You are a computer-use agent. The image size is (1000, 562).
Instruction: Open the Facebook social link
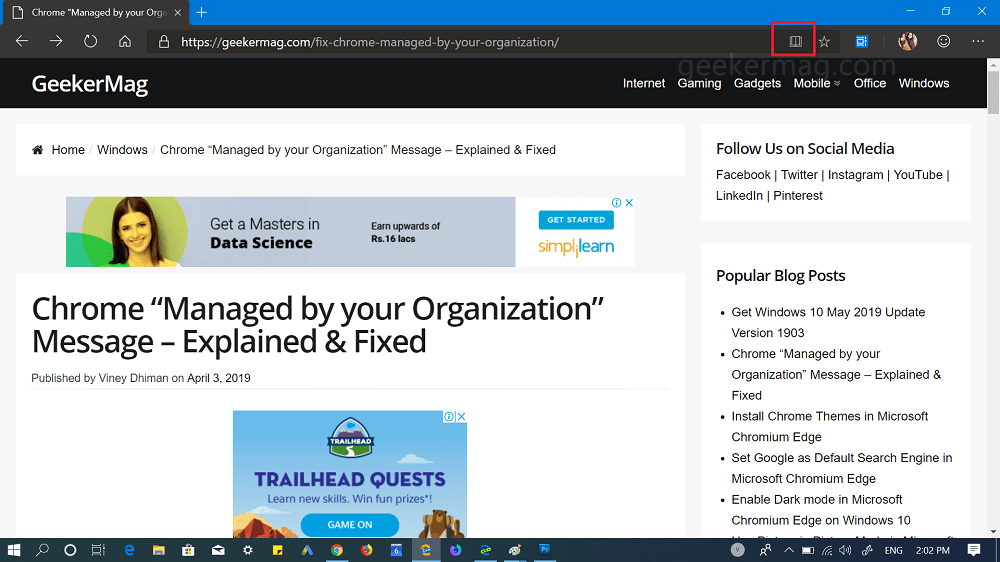[743, 175]
